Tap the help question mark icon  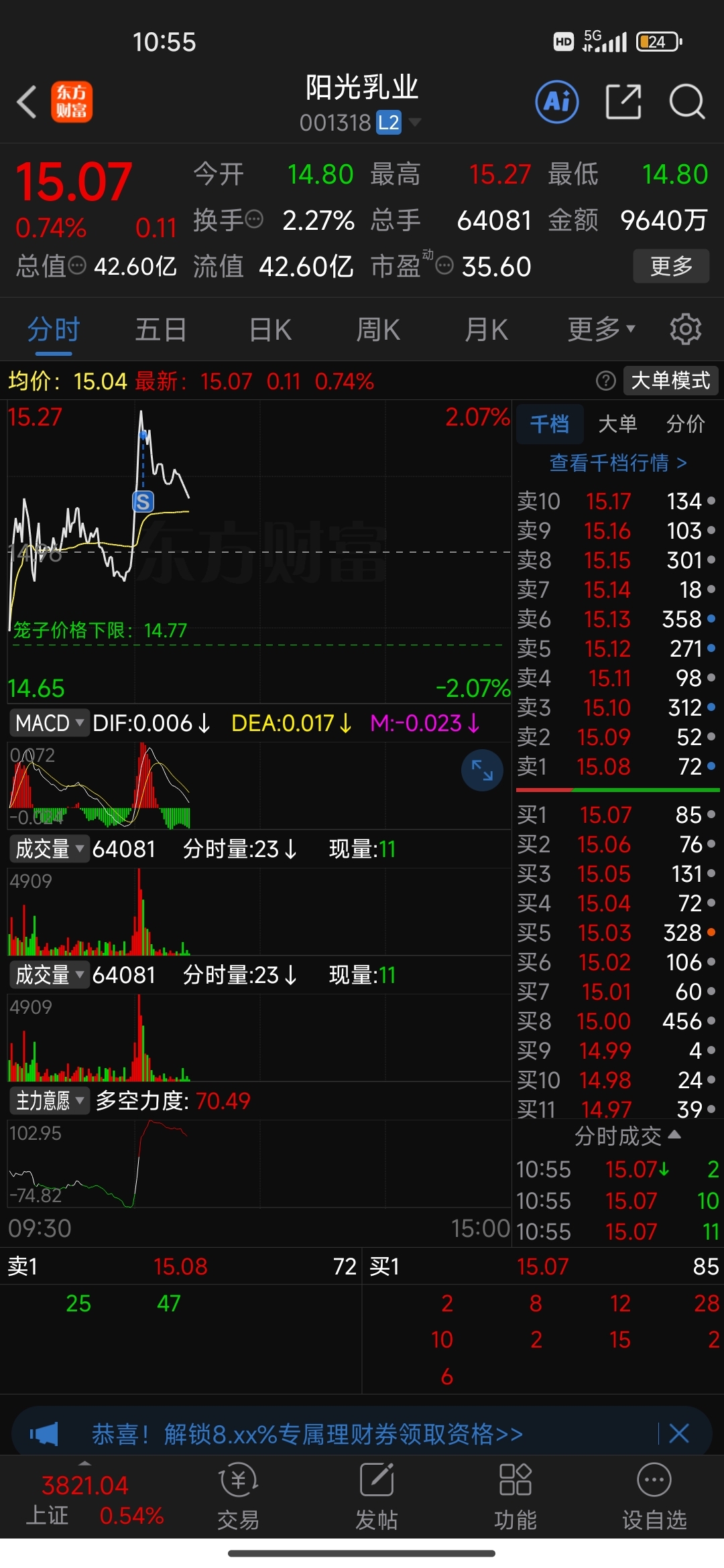(x=605, y=381)
